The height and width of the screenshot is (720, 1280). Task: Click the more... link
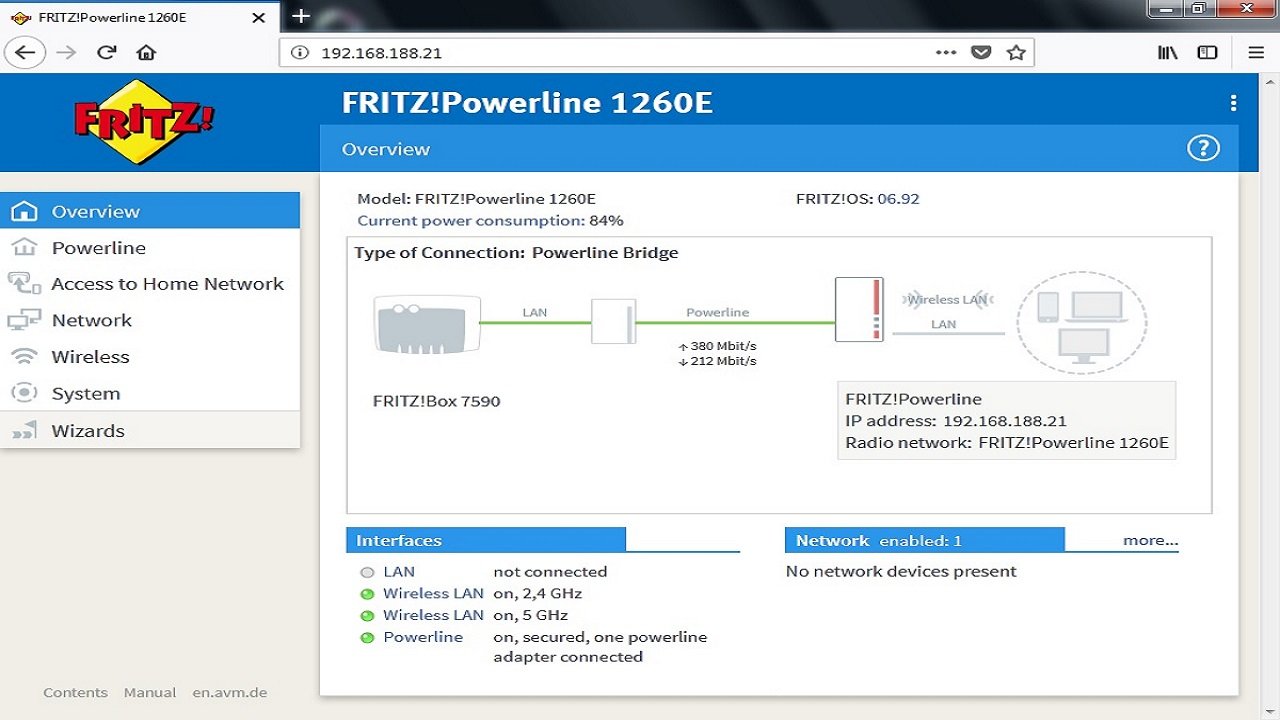1150,540
